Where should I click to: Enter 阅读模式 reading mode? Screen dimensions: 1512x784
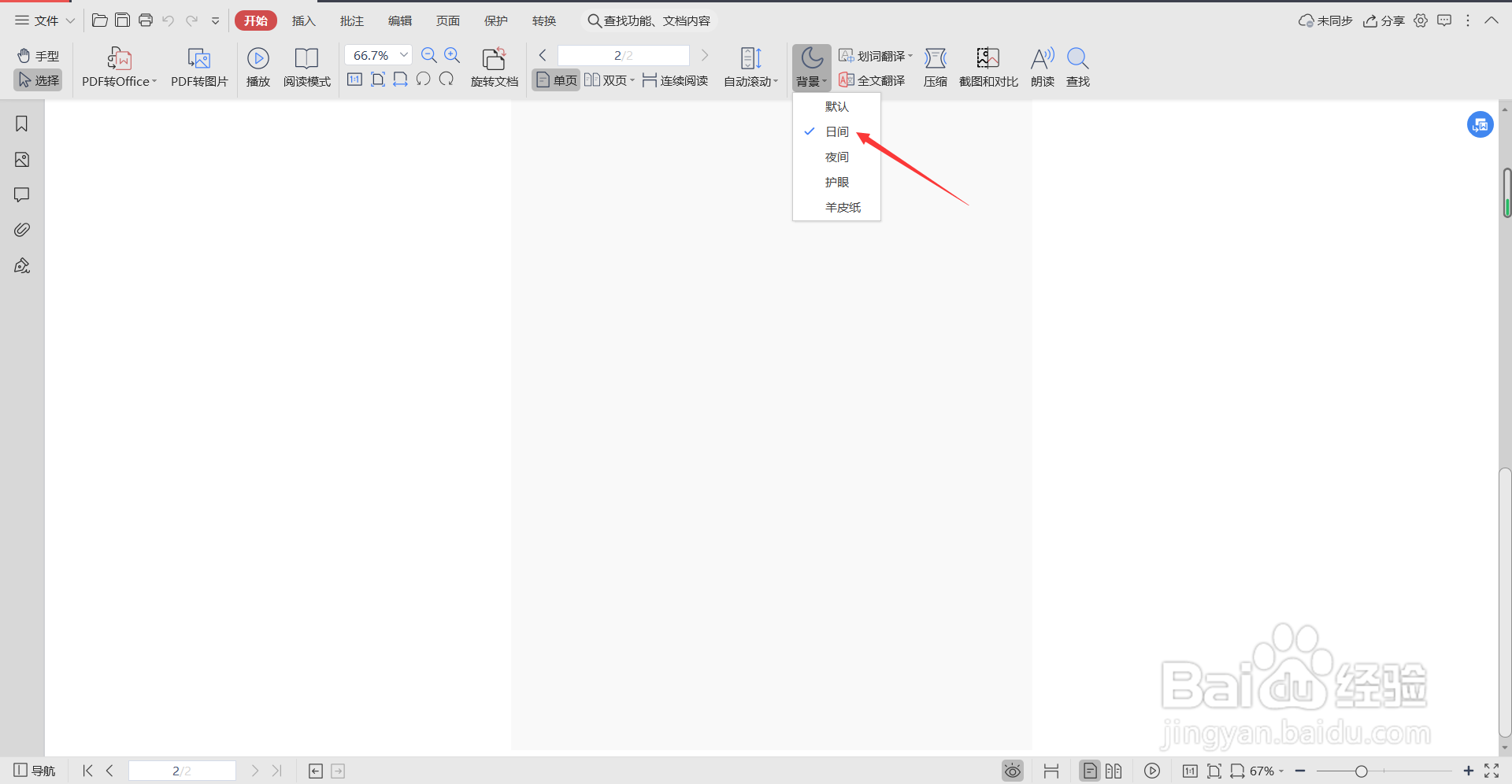point(306,67)
